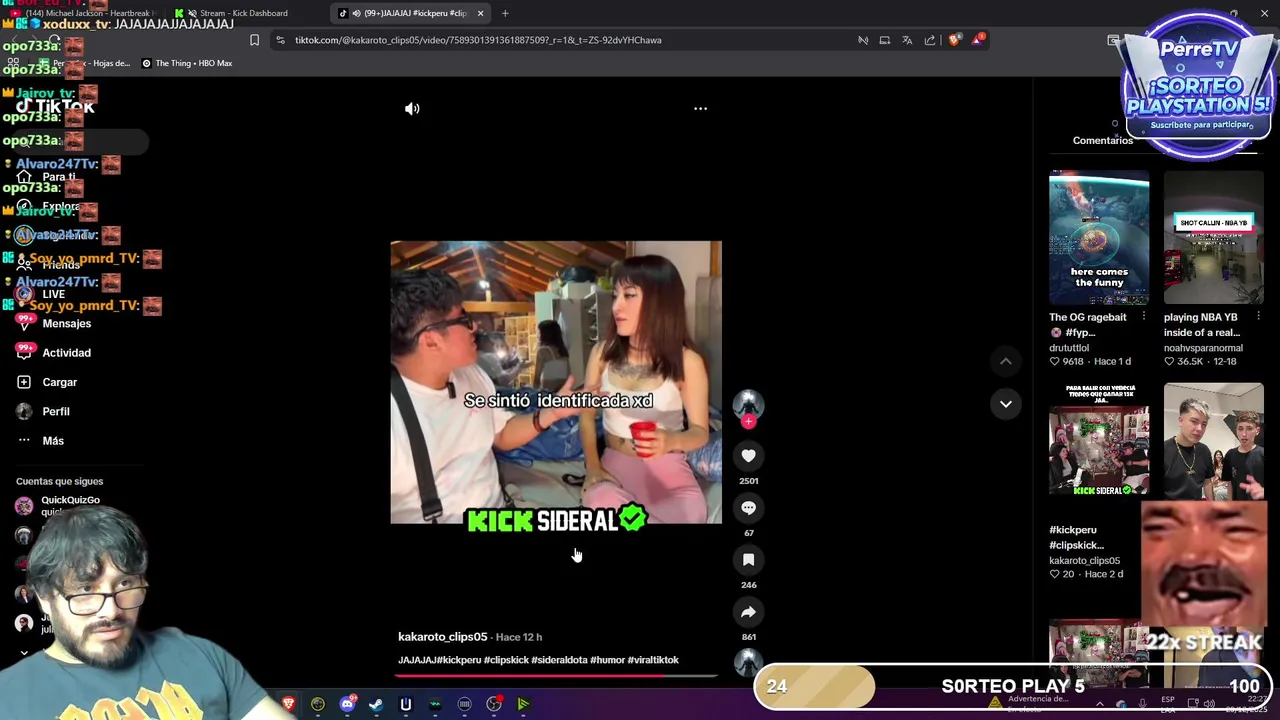This screenshot has width=1280, height=720.
Task: Click the #kickperu hashtag
Action: click(x=460, y=660)
